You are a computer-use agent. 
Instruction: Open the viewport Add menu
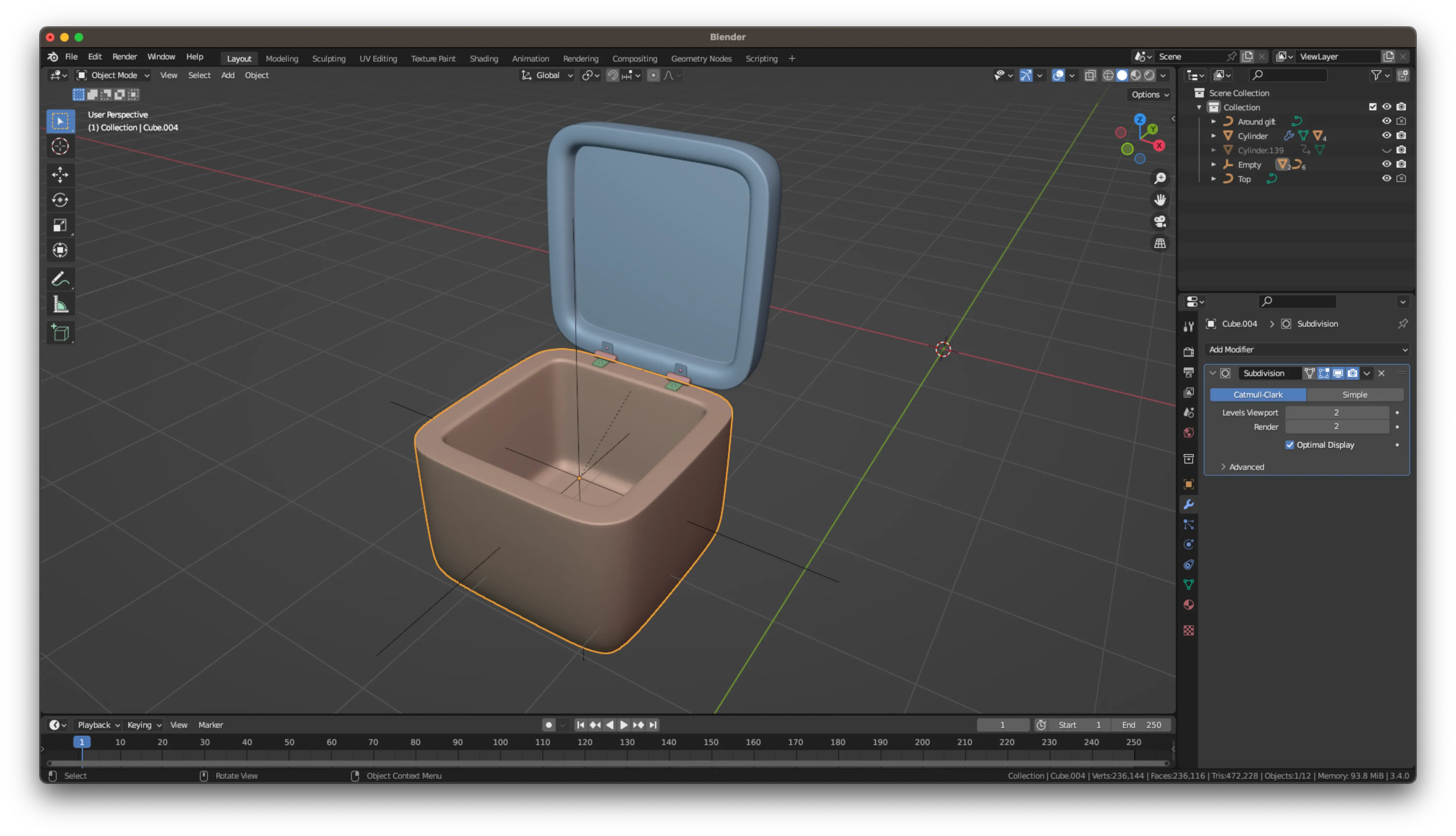227,75
